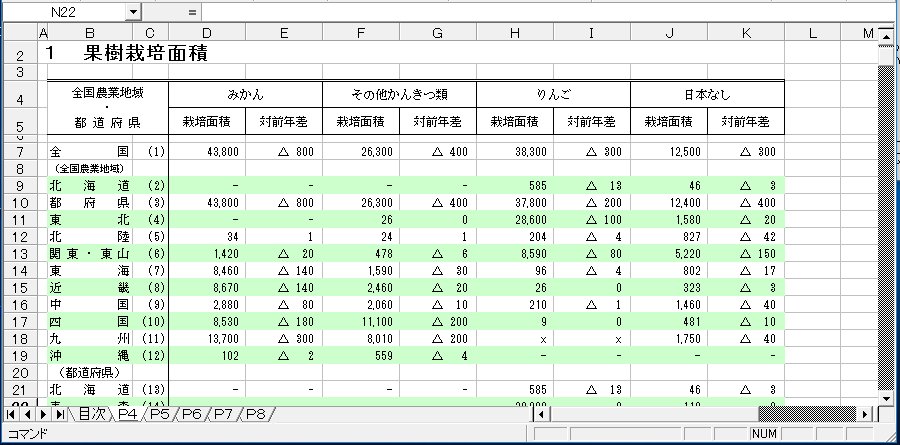Click the horizontal scrollbar thumb

tap(654, 413)
